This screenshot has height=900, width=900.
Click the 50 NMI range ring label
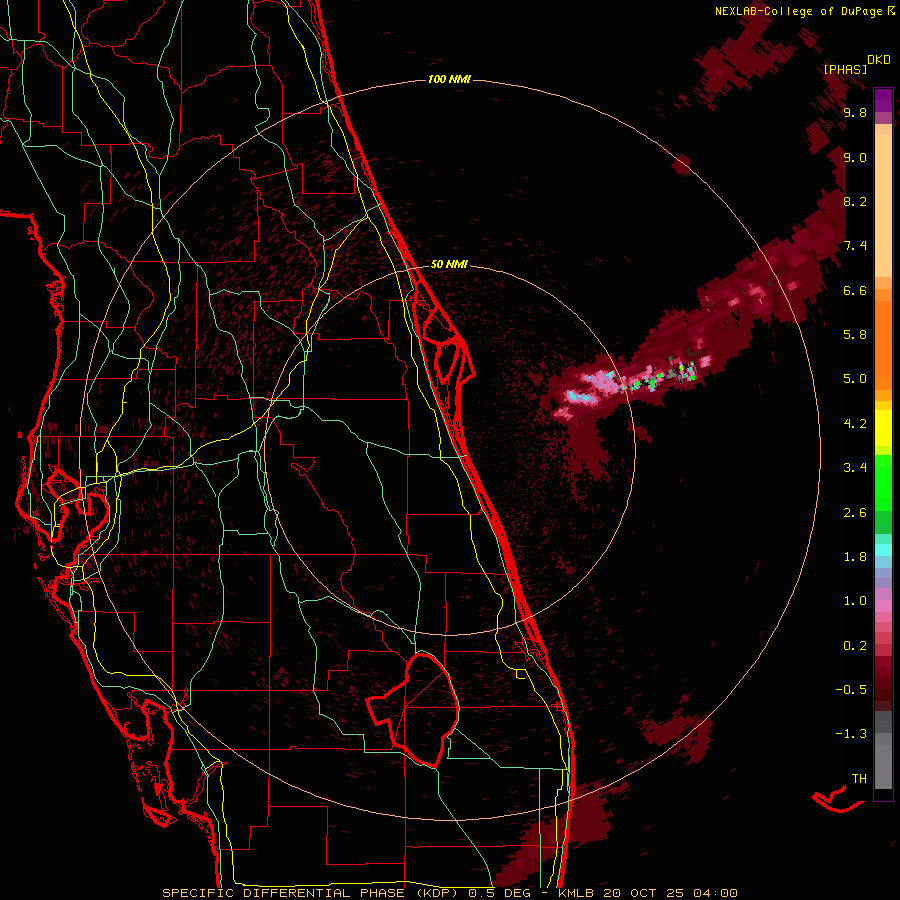pos(449,264)
